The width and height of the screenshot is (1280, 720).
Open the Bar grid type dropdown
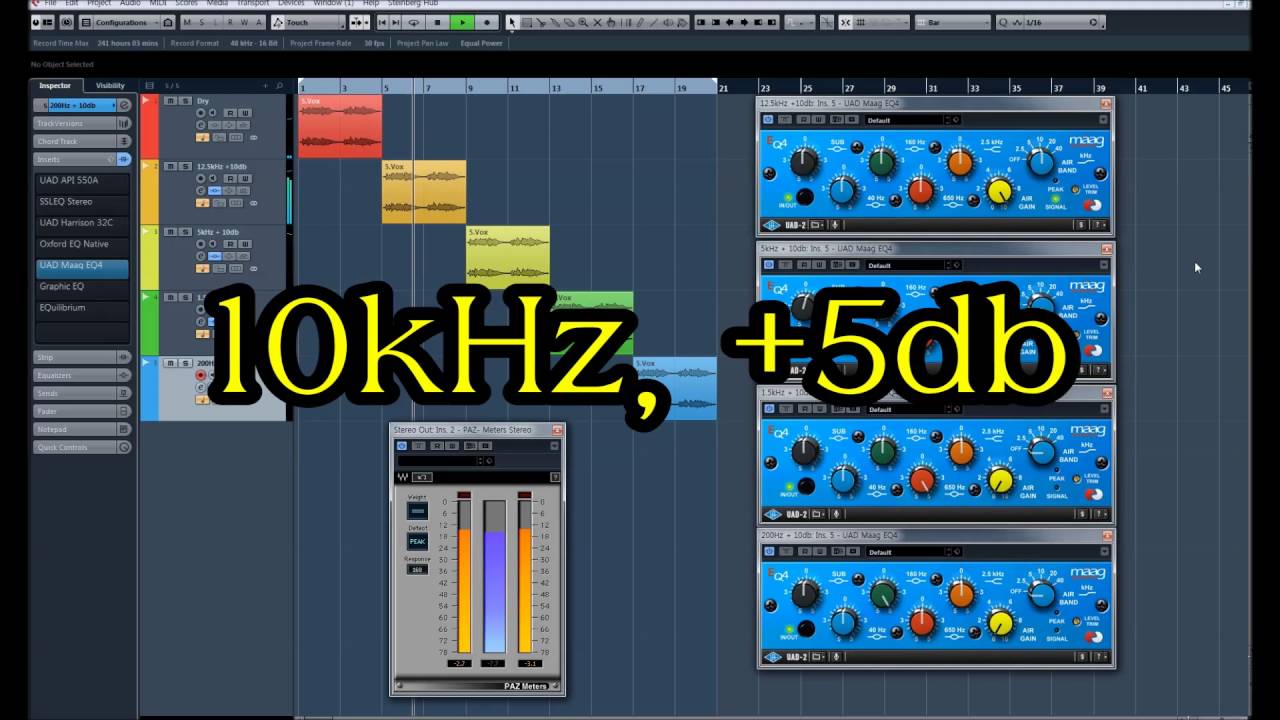954,22
